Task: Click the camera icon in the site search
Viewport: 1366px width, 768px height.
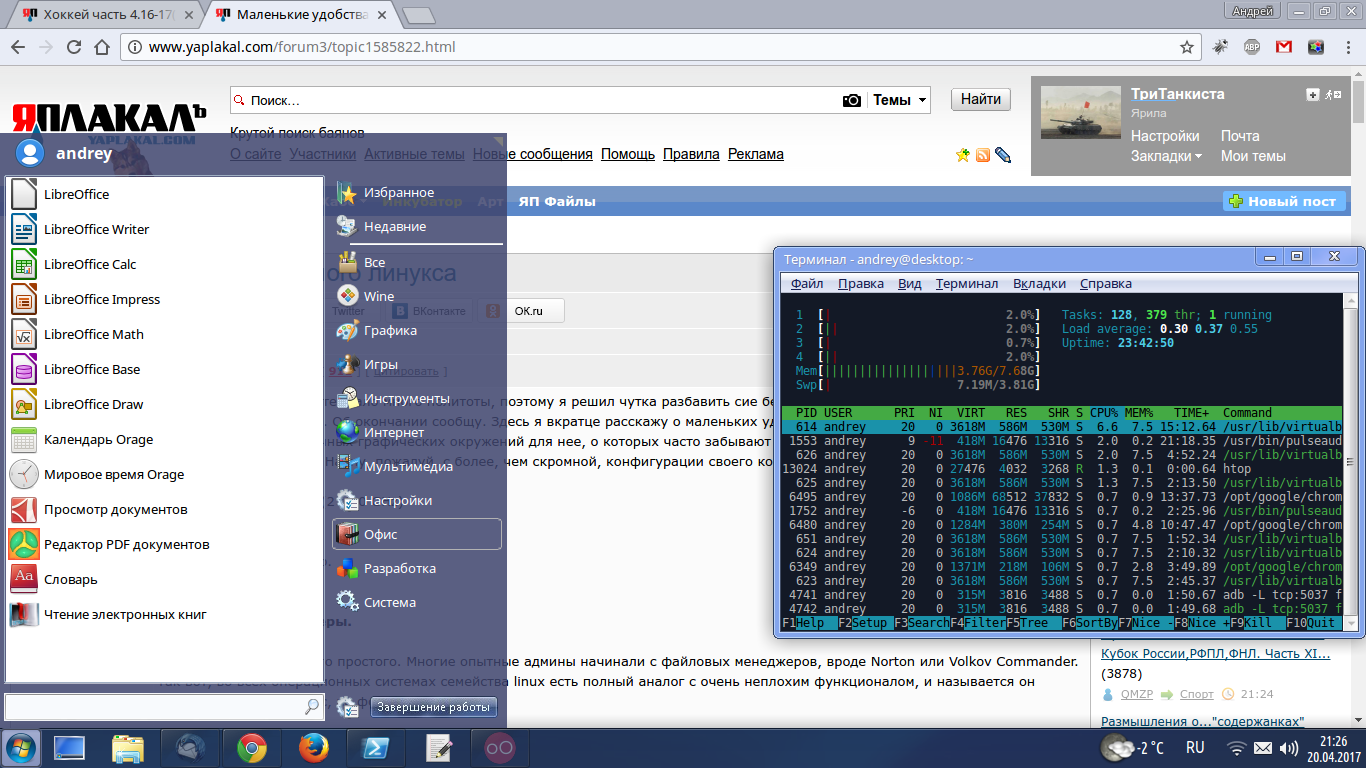Action: click(852, 100)
